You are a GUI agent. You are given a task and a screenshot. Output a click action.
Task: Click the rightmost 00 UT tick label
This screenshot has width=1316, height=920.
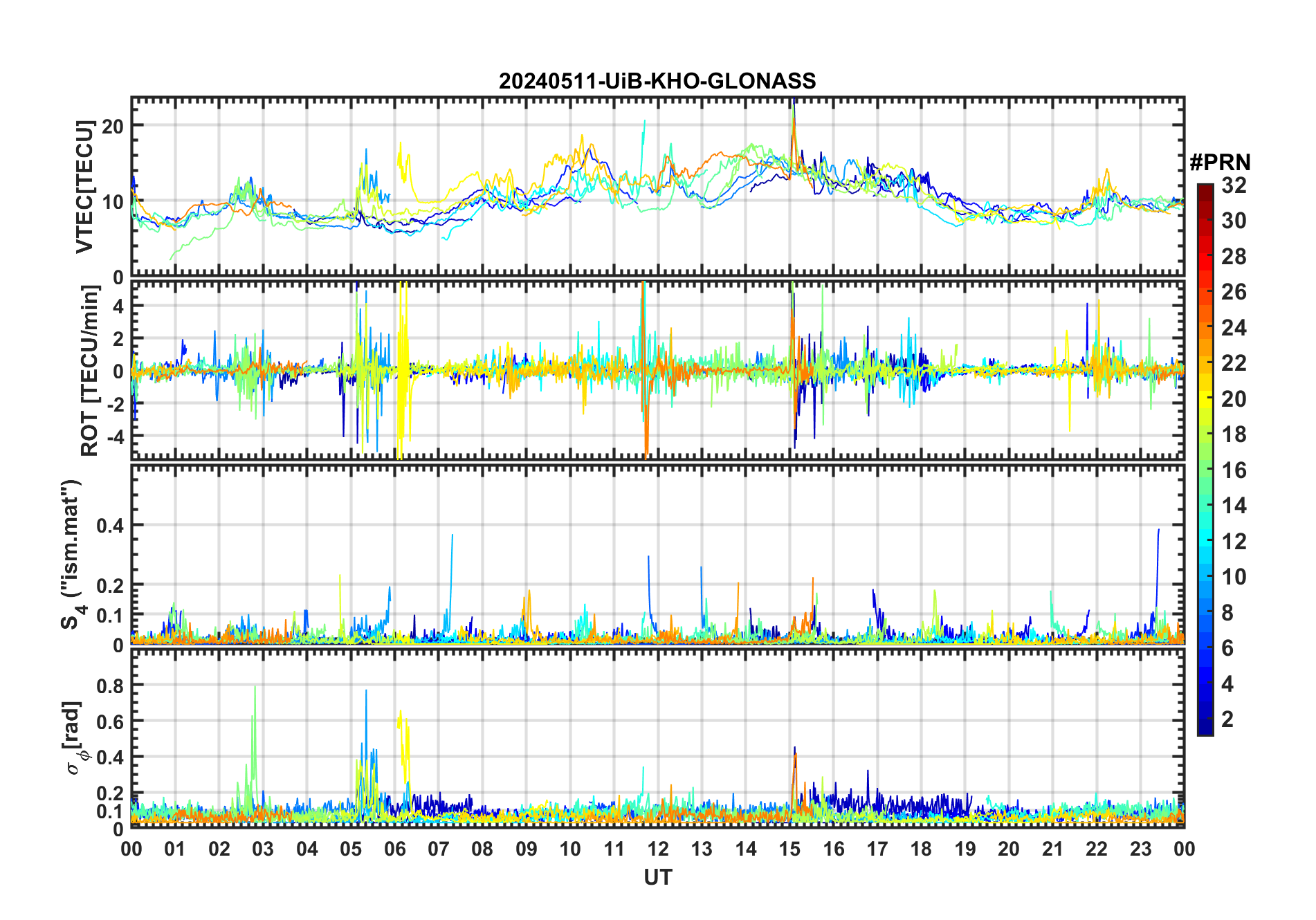click(1184, 849)
